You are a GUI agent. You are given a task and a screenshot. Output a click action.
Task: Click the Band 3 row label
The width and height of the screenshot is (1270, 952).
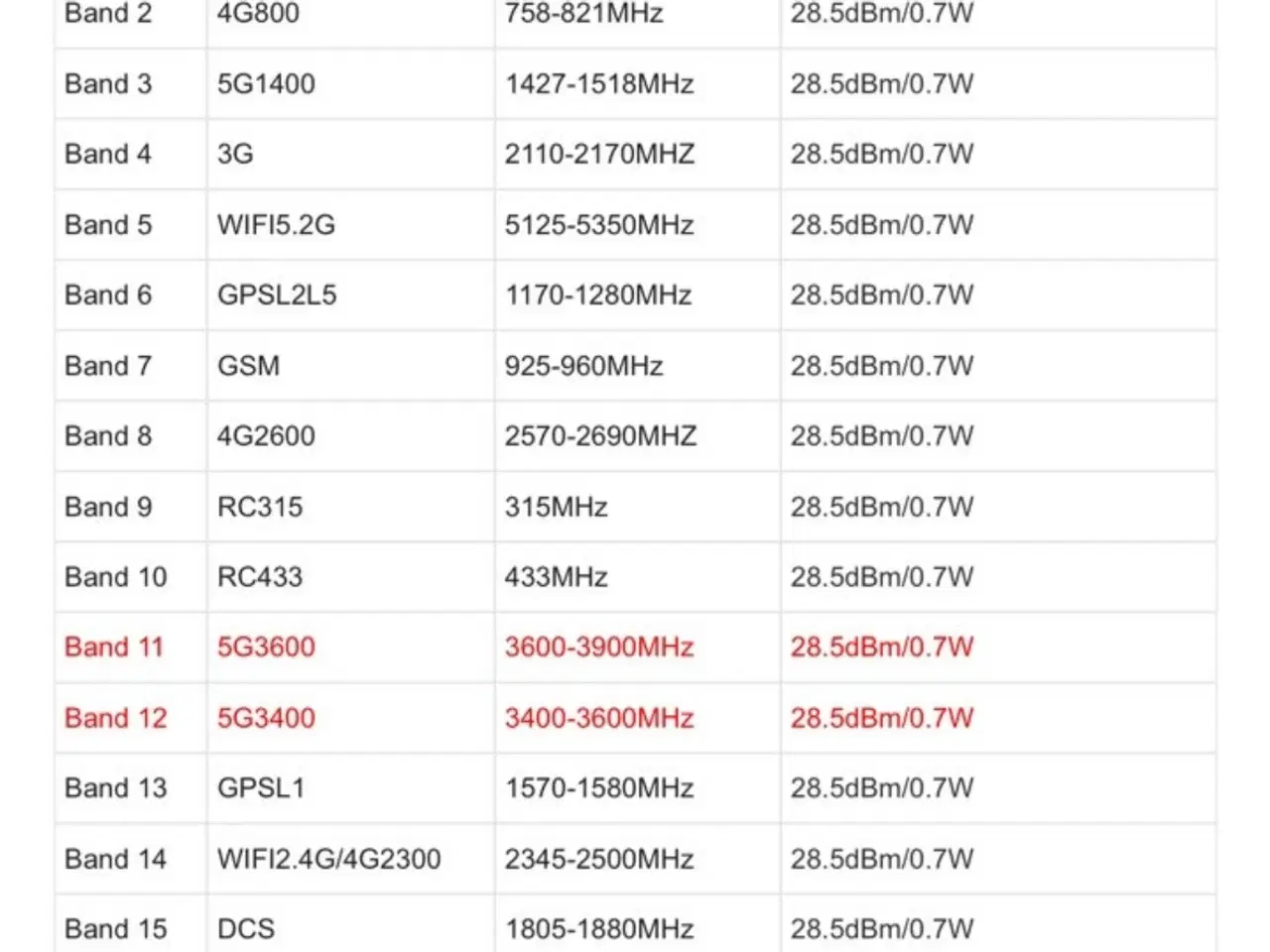108,84
